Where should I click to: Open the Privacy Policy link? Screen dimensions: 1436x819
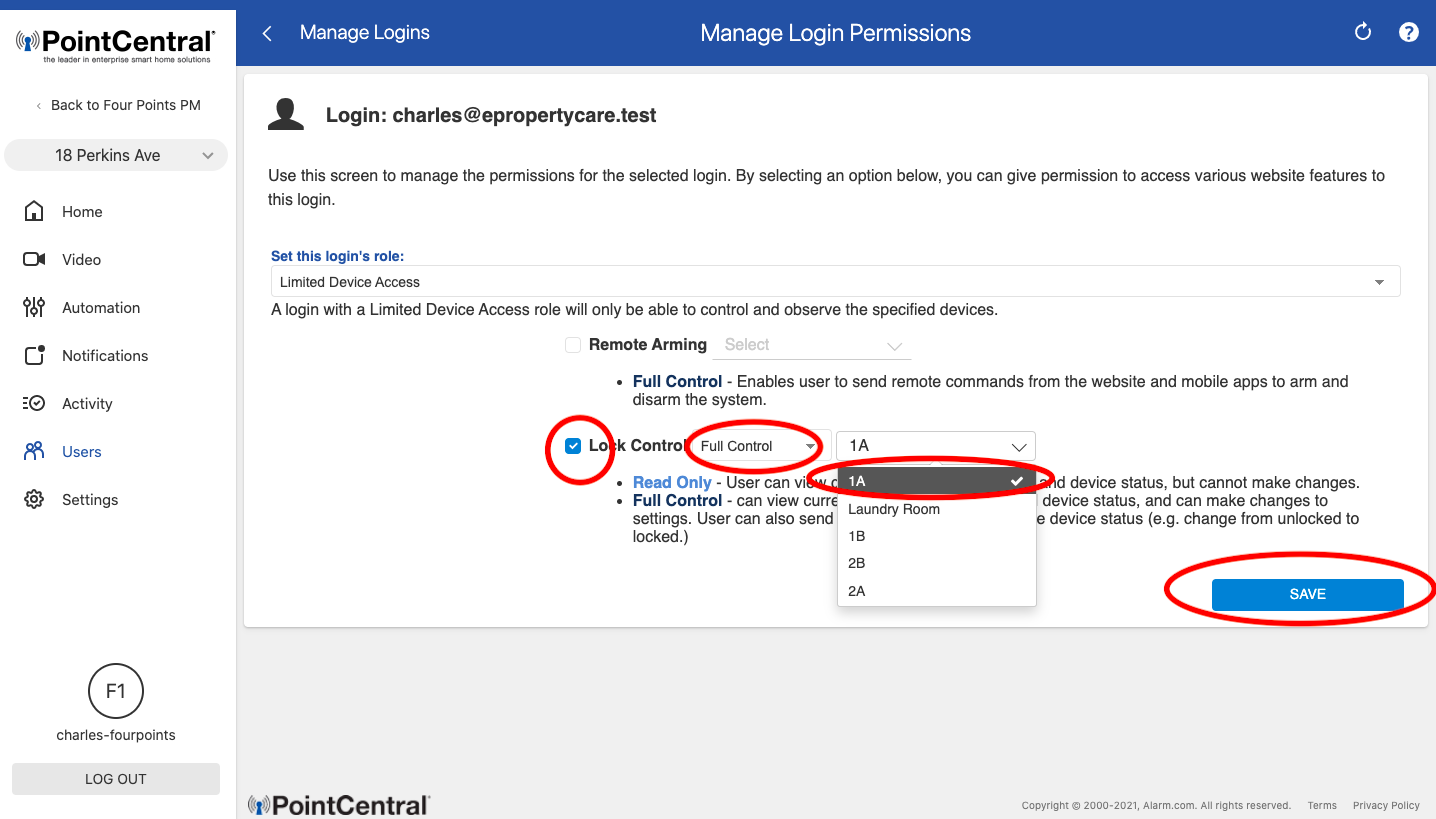click(1386, 805)
